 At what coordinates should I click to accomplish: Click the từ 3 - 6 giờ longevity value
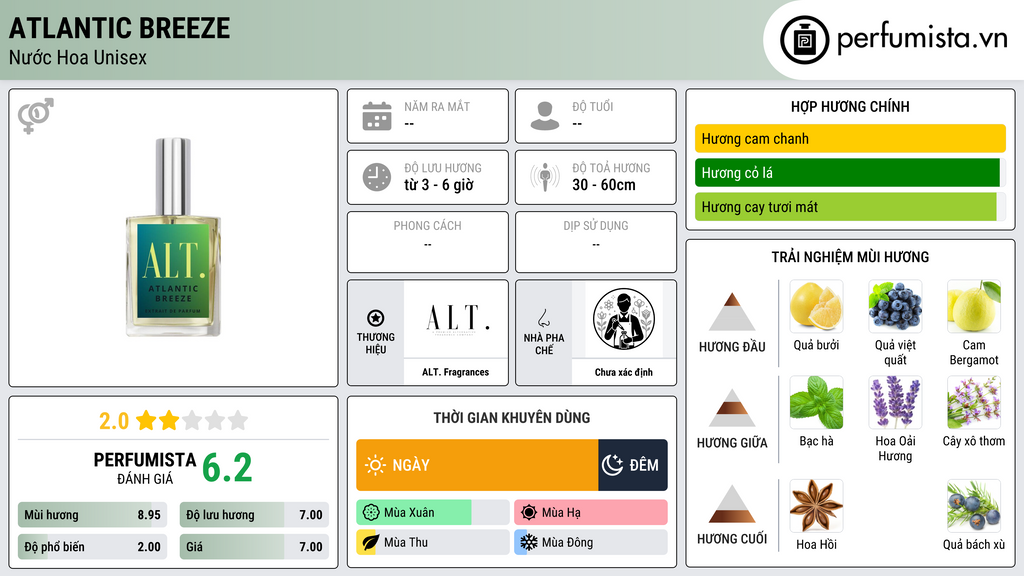pos(439,185)
